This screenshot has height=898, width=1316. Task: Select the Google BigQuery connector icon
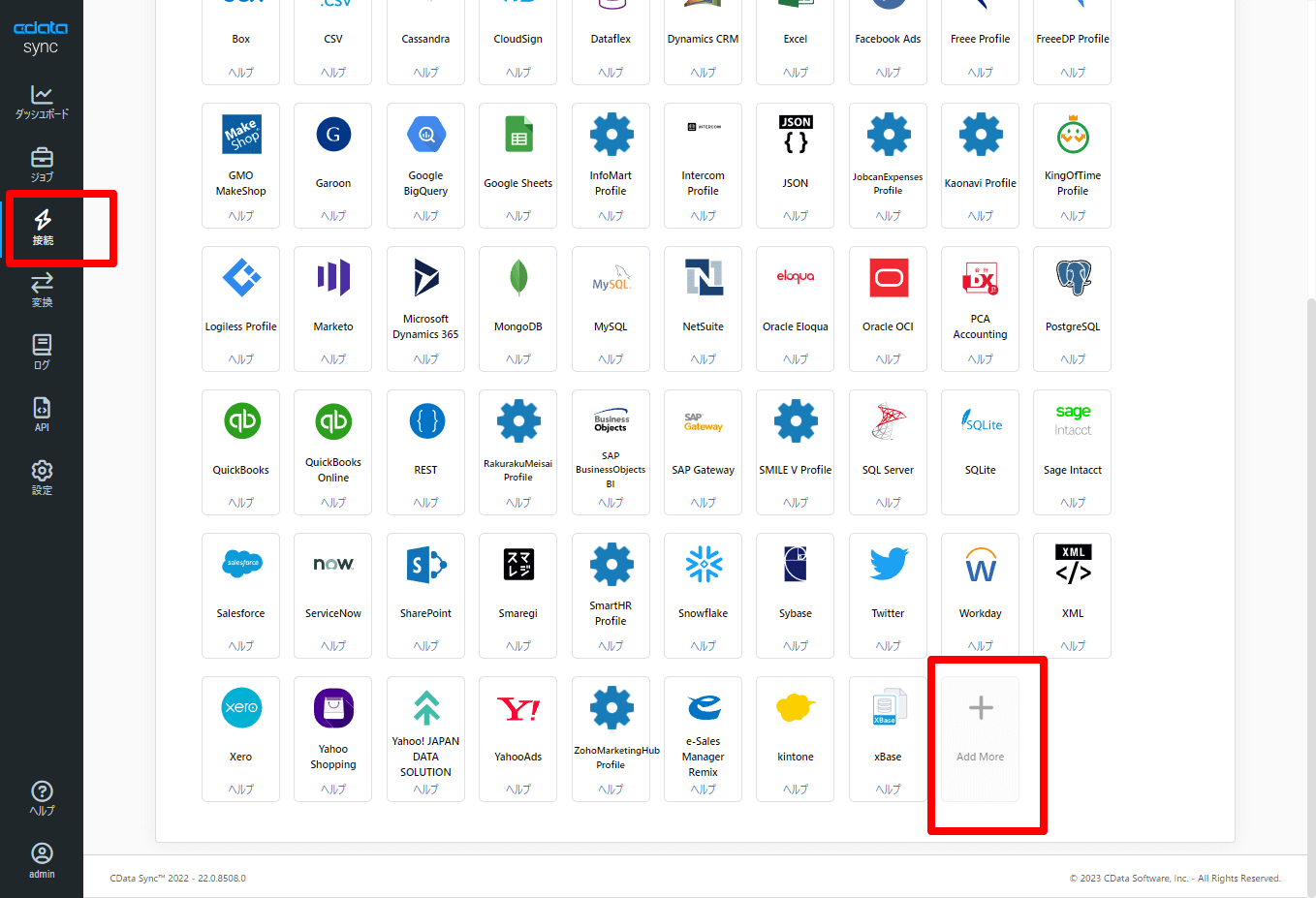(x=426, y=135)
